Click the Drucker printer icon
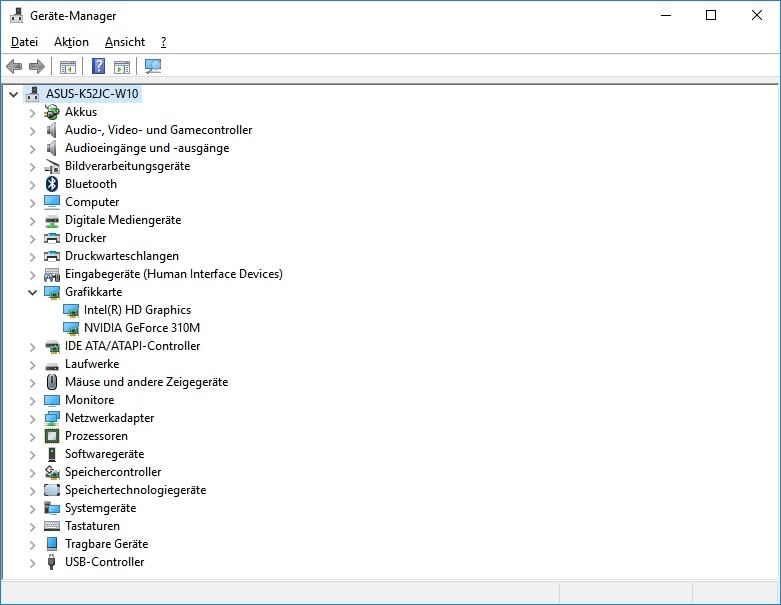The height and width of the screenshot is (605, 781). (52, 238)
